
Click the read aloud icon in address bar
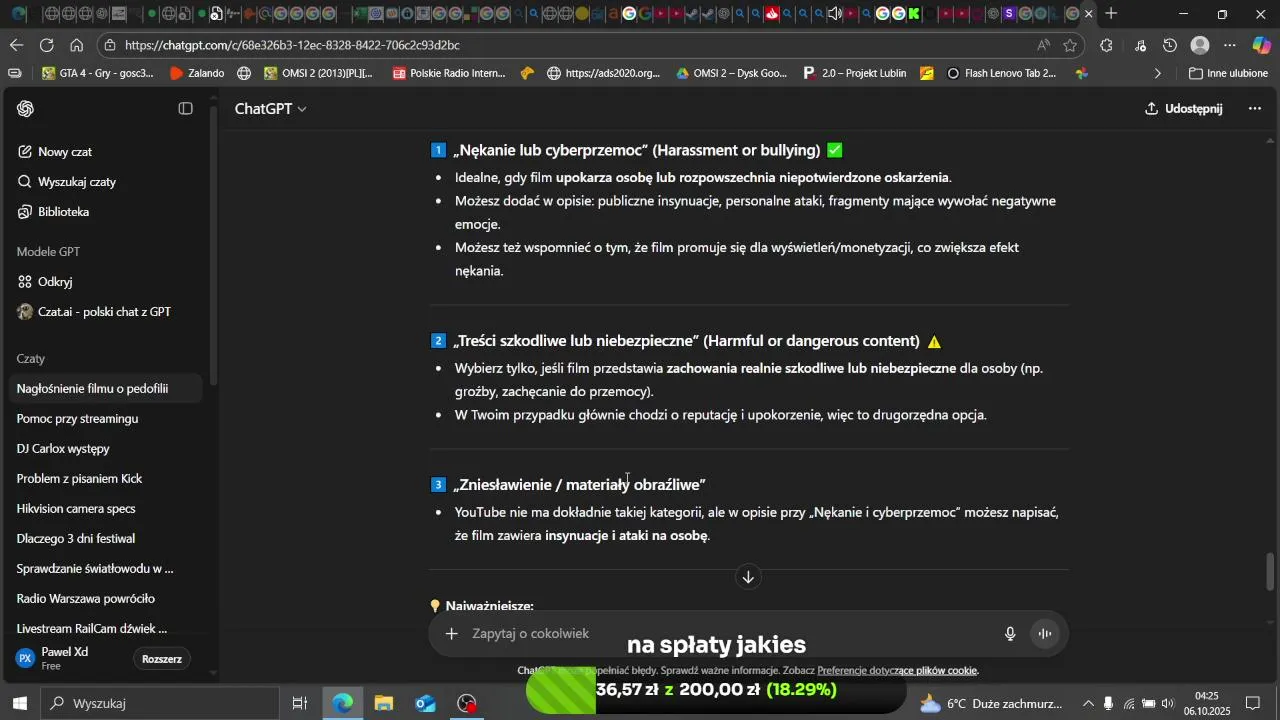(1043, 45)
